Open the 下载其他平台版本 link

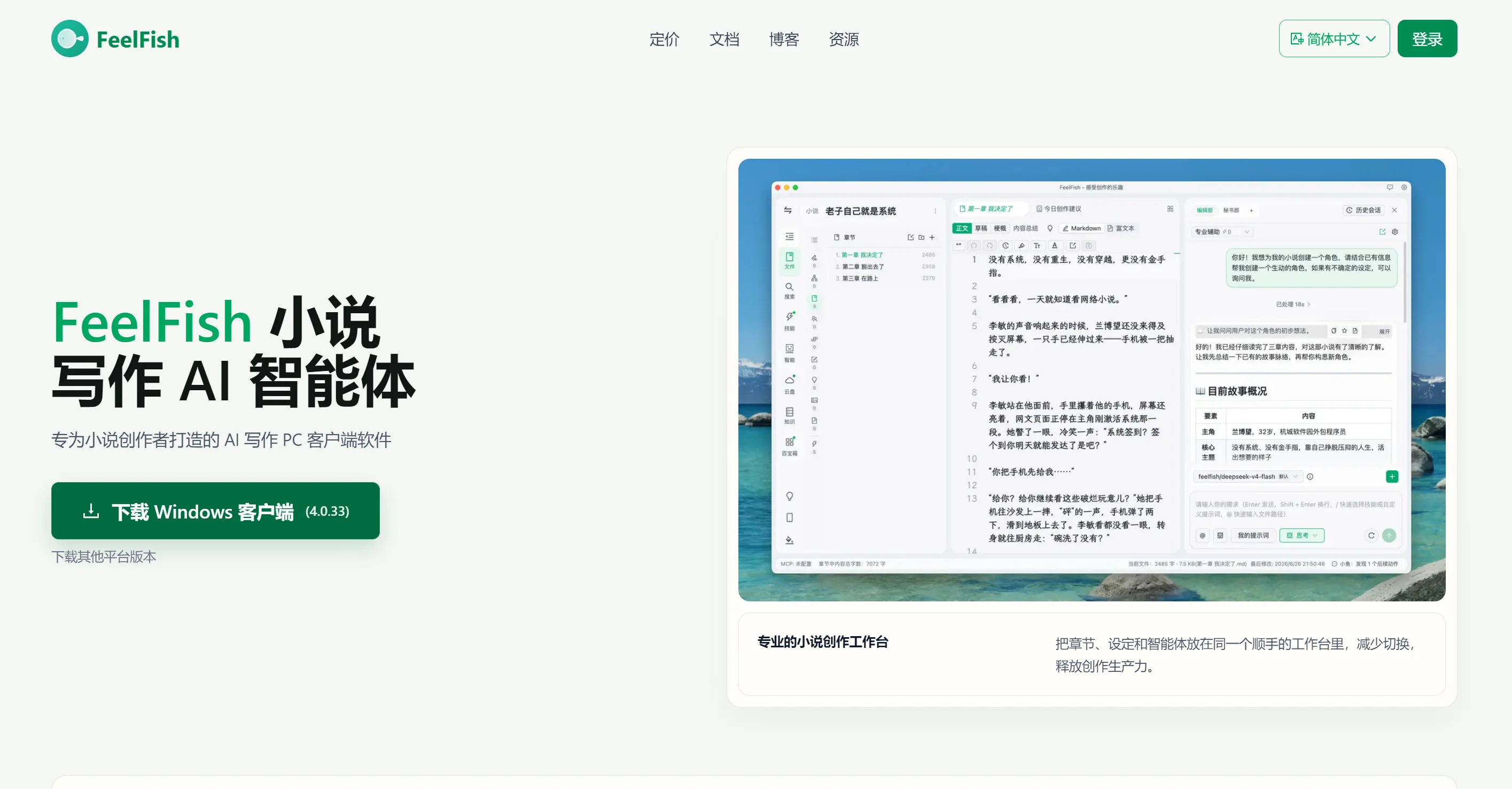104,556
